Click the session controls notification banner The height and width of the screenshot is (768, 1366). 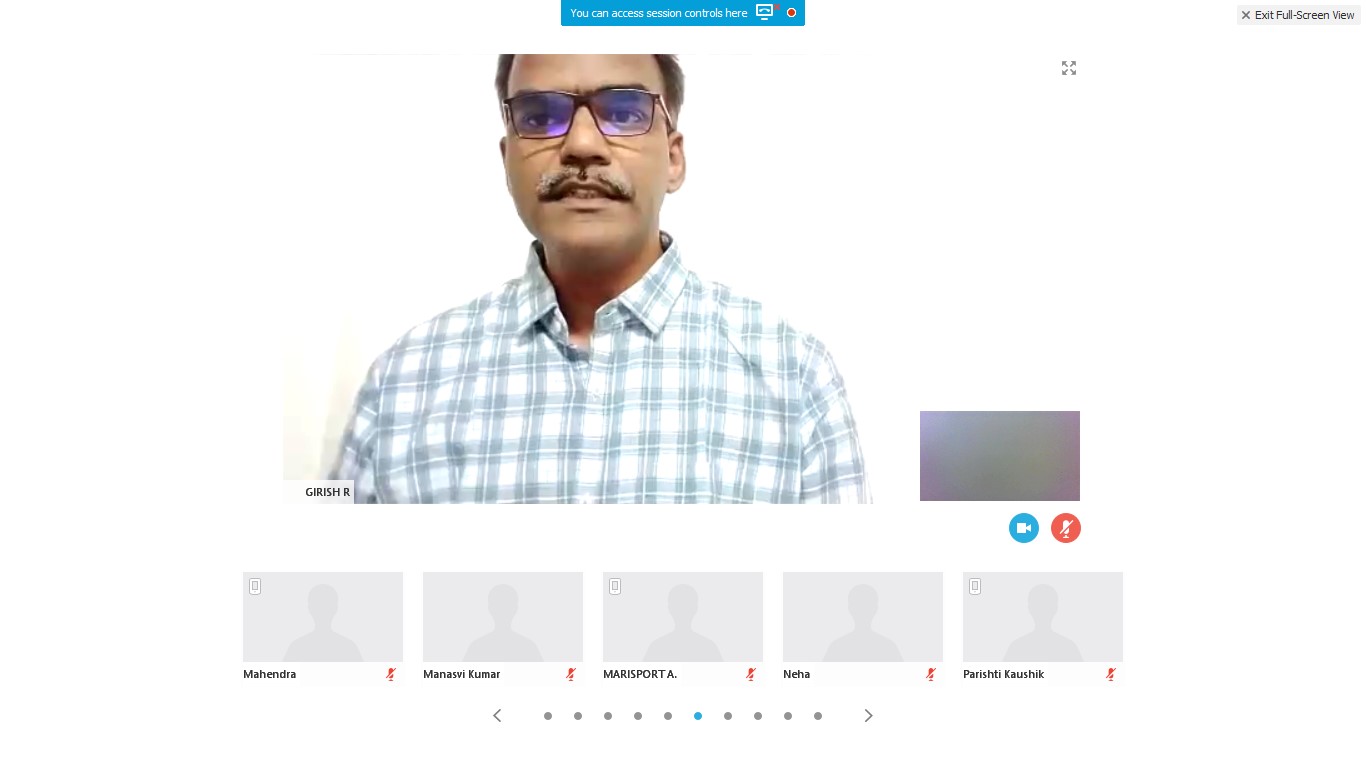tap(659, 13)
